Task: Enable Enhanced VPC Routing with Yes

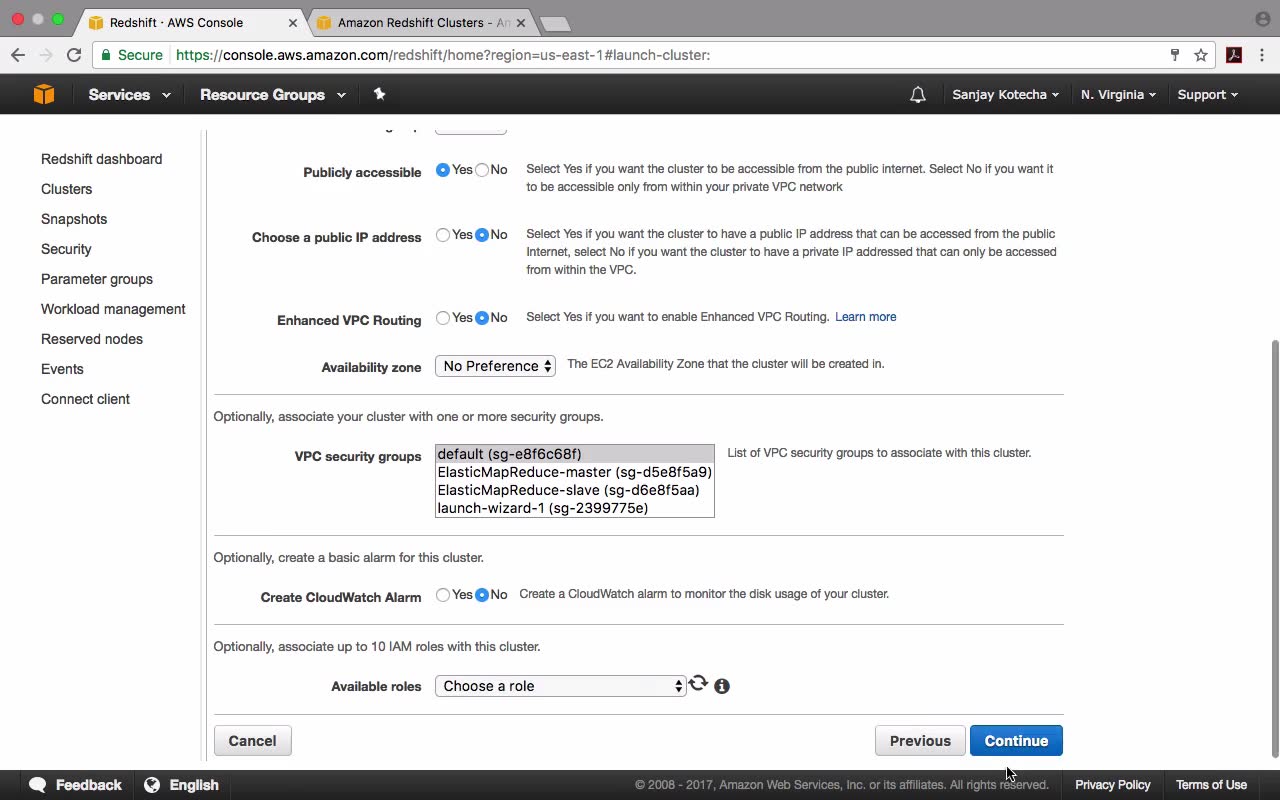Action: tap(443, 318)
